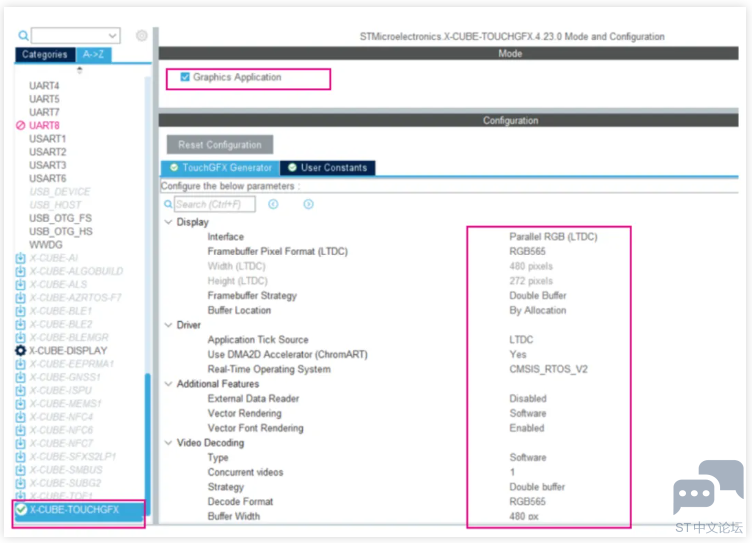Click the External Data Reader value Disabled

(528, 399)
